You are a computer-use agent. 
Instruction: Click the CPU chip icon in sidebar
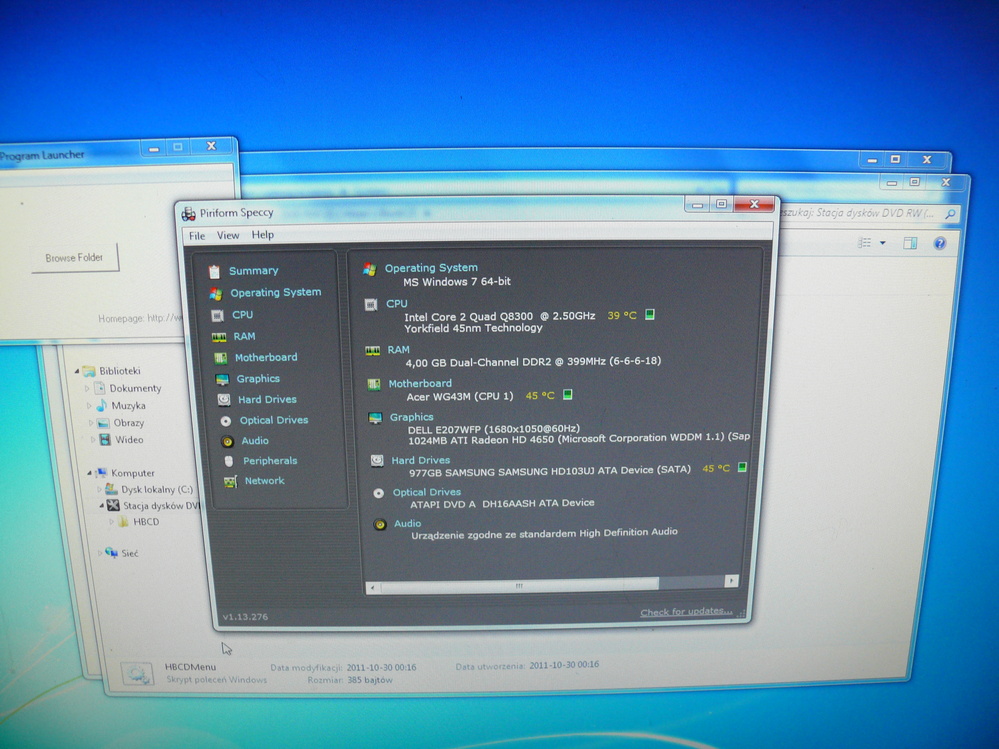217,315
